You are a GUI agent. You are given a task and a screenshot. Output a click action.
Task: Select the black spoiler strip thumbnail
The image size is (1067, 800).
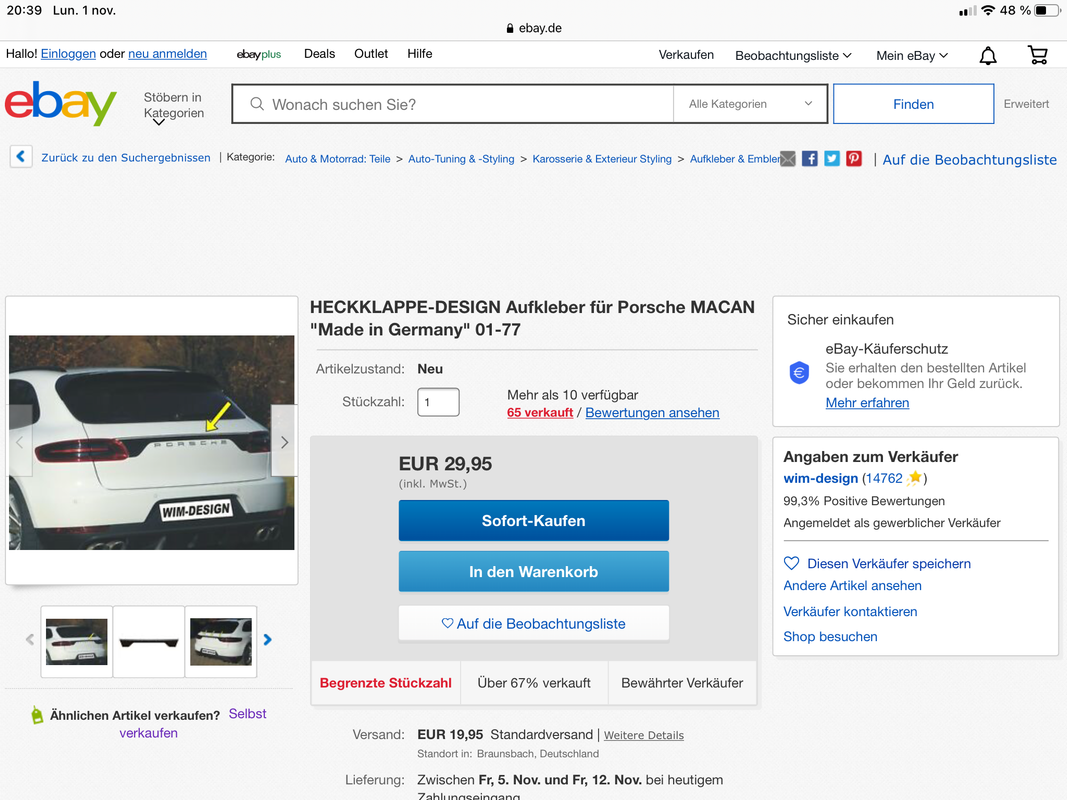point(148,641)
